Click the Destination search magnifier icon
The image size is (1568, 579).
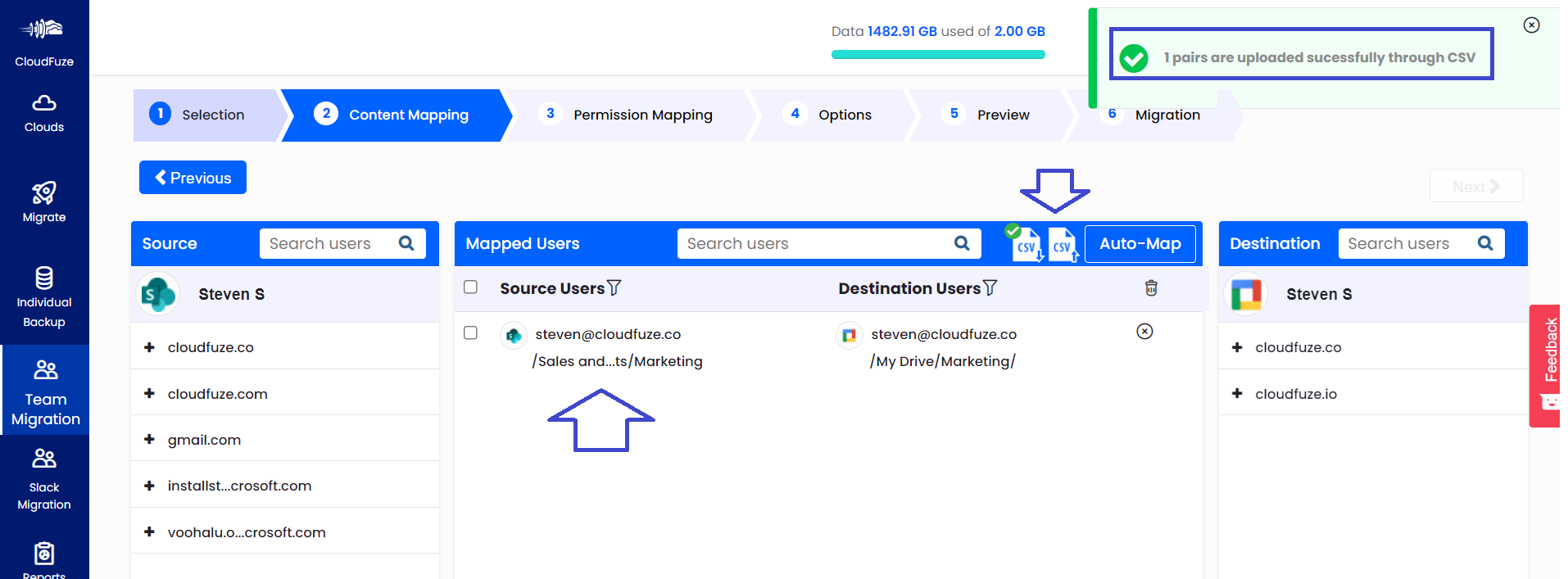pos(1485,243)
